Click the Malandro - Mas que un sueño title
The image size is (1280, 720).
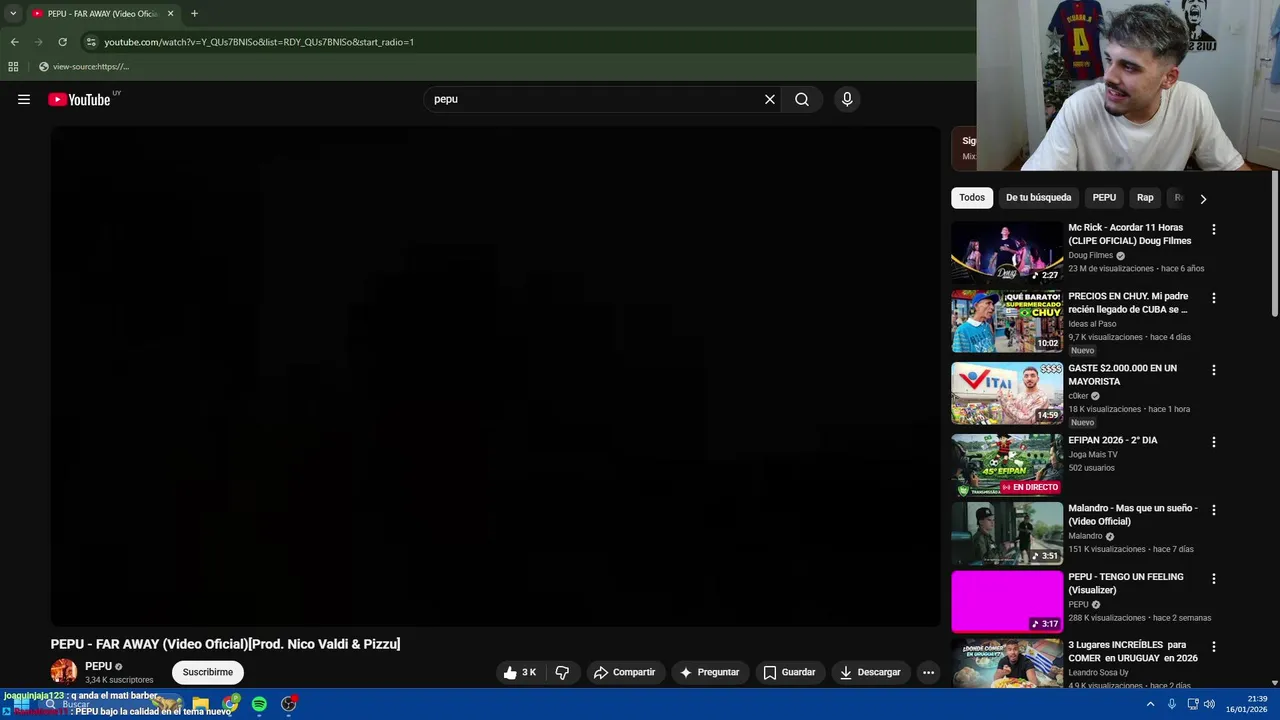(1133, 515)
